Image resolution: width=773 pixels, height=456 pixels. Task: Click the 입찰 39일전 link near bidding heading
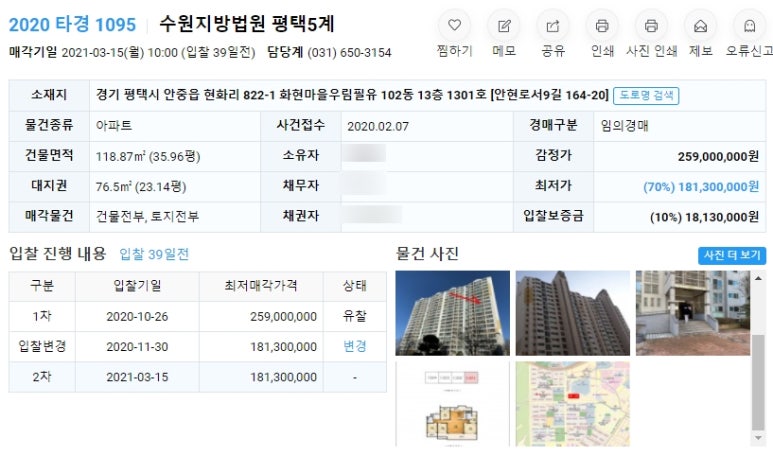154,254
